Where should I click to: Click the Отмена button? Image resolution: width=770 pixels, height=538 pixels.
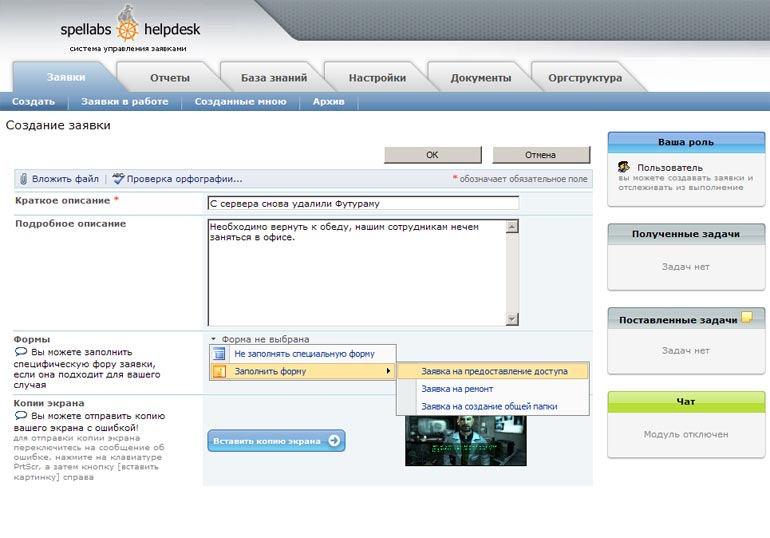541,155
